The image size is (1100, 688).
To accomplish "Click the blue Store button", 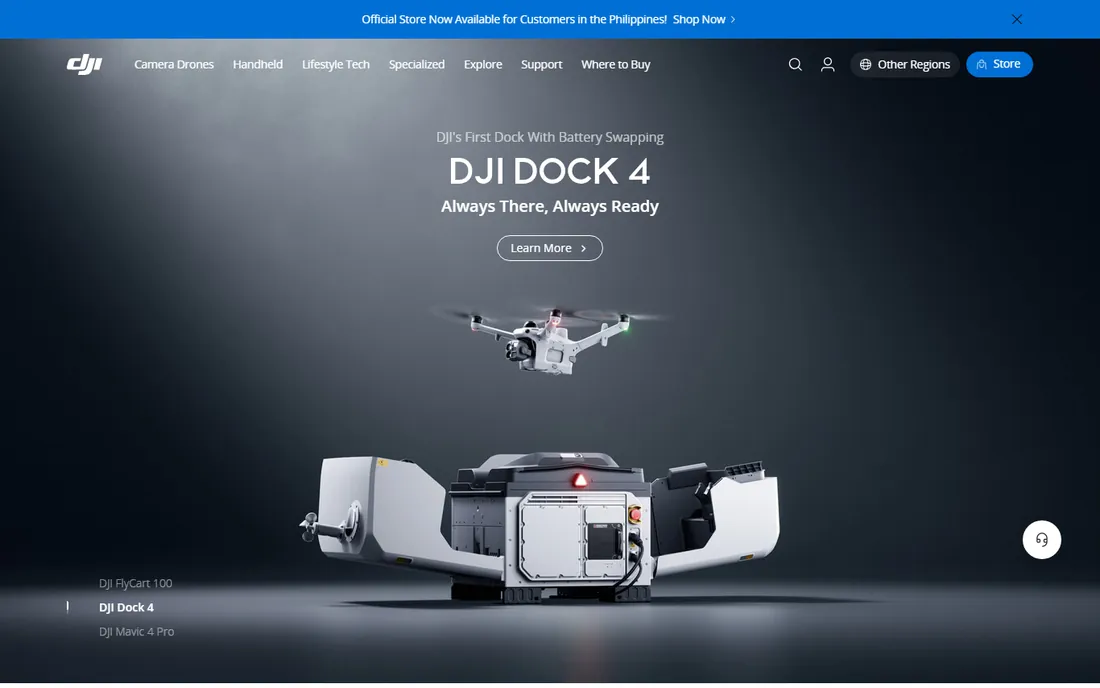I will 999,65.
